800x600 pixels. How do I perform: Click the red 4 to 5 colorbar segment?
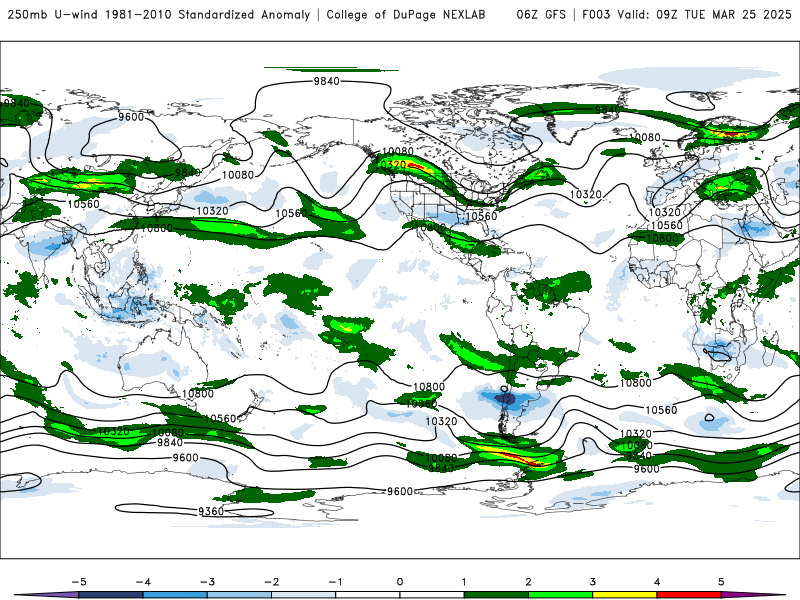coord(689,595)
